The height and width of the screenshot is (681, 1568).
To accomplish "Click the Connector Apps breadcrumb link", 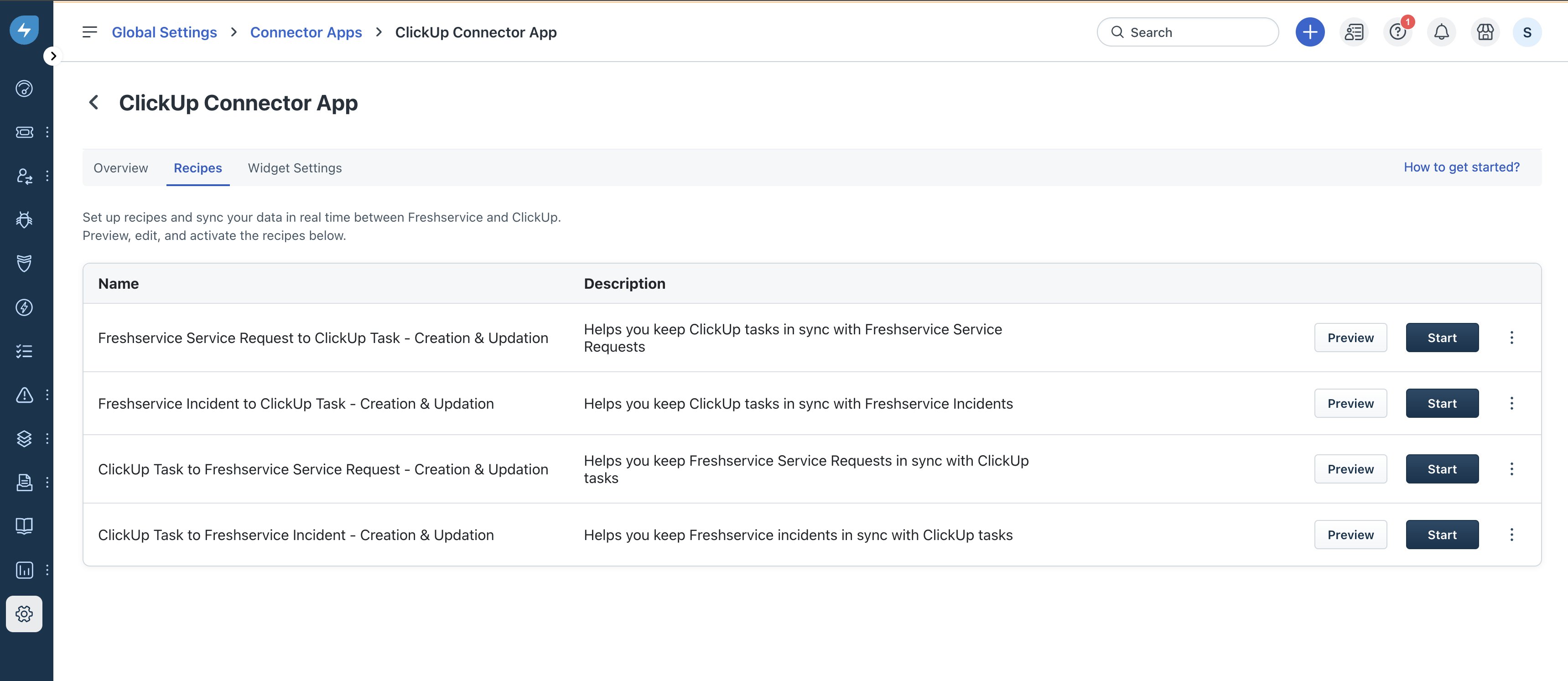I will tap(306, 32).
